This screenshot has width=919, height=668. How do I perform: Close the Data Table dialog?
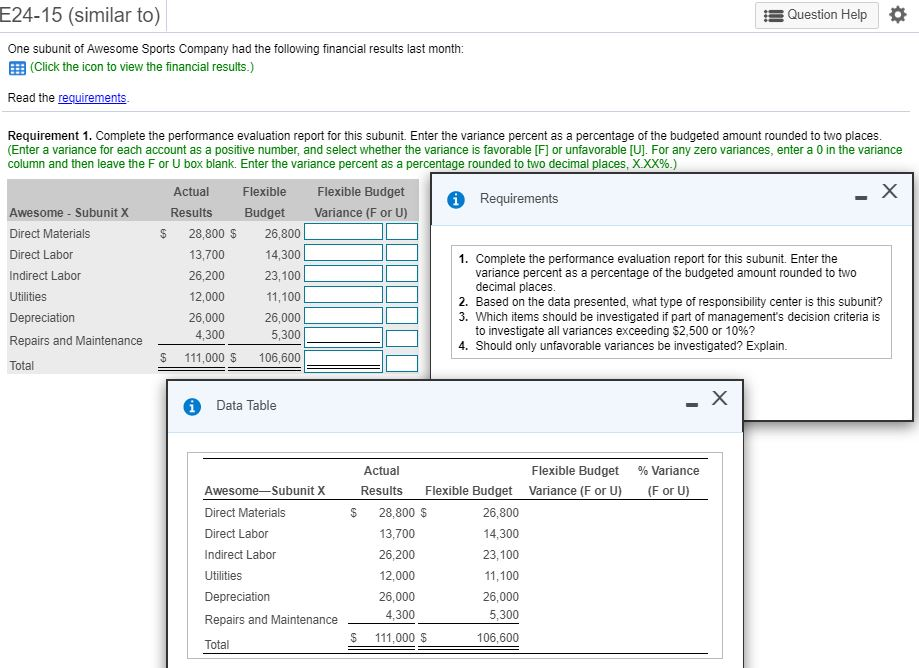(x=720, y=398)
